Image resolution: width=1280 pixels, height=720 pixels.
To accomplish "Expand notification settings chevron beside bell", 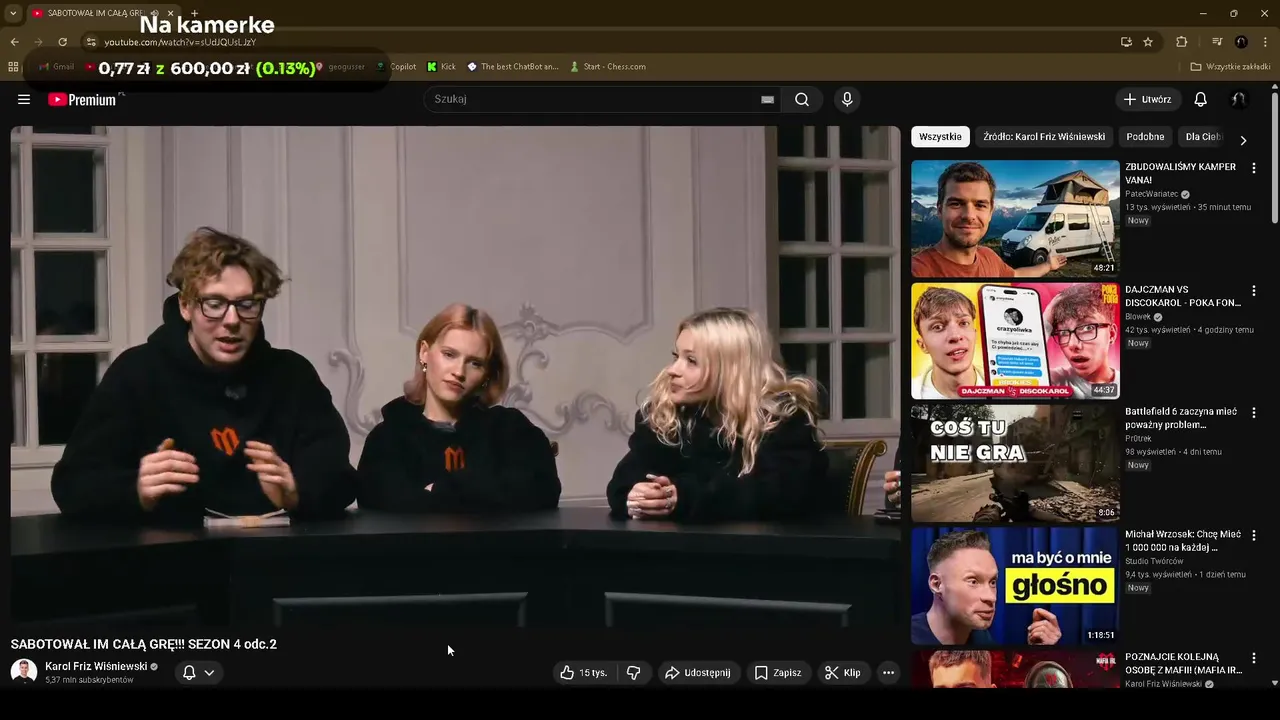I will (209, 673).
